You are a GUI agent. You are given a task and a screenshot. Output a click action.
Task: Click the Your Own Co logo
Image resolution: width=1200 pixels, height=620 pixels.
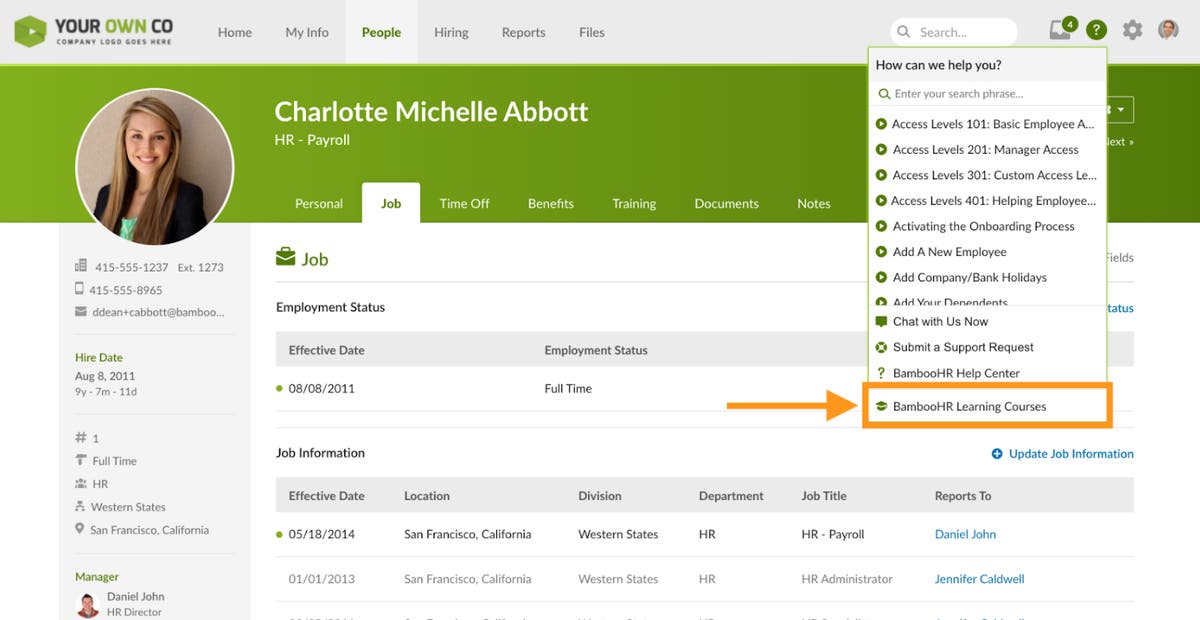pyautogui.click(x=93, y=31)
